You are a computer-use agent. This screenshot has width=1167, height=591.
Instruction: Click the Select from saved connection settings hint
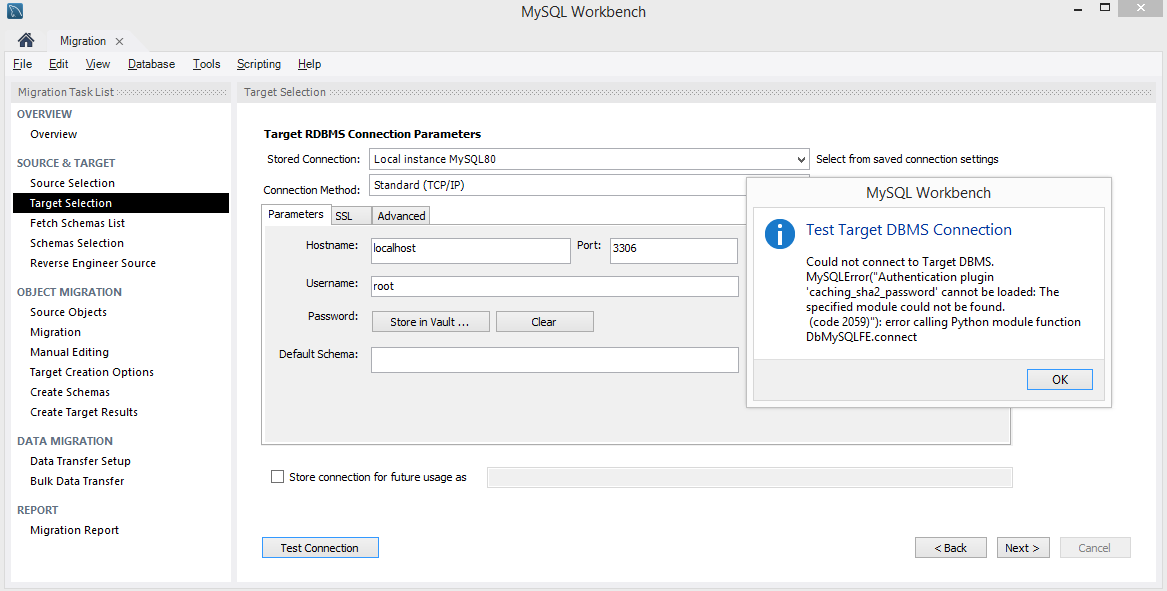[x=907, y=159]
